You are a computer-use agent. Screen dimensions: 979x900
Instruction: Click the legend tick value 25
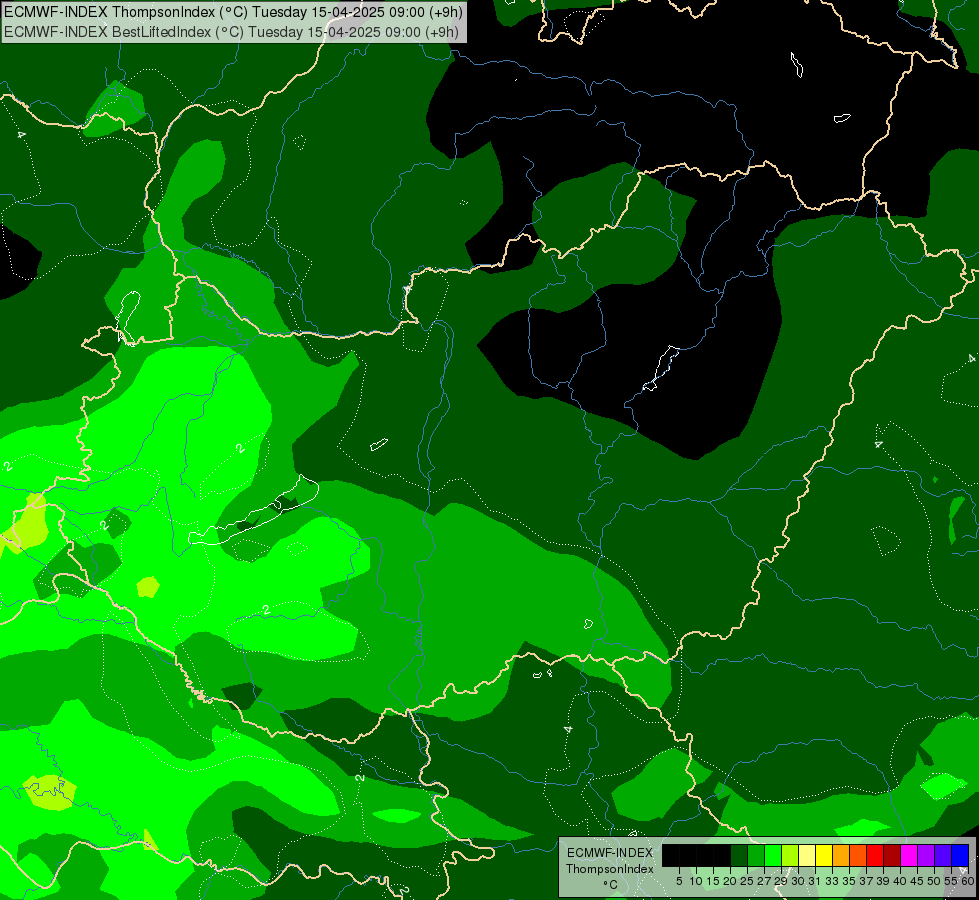tap(747, 881)
